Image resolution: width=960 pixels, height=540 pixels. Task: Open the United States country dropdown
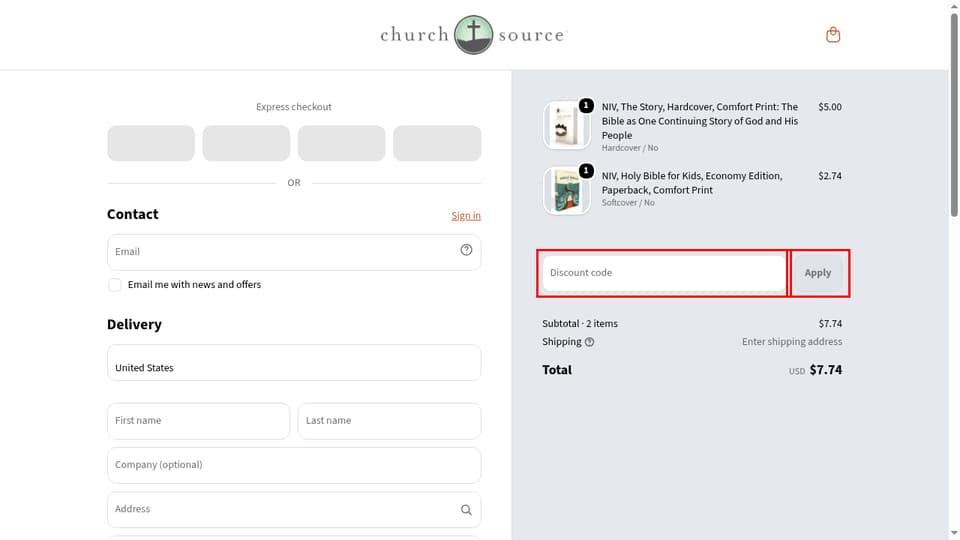click(x=294, y=362)
